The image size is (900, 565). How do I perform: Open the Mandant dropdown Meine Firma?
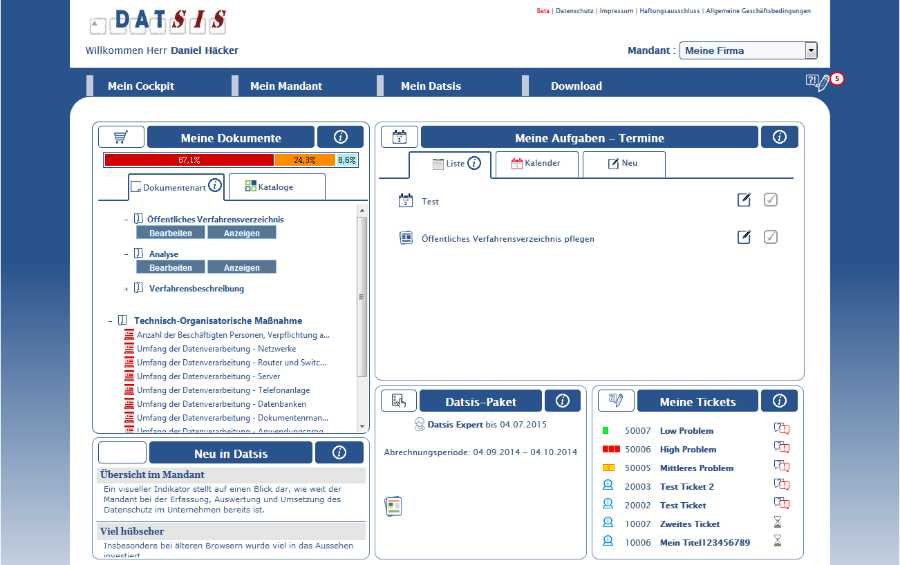(x=748, y=51)
